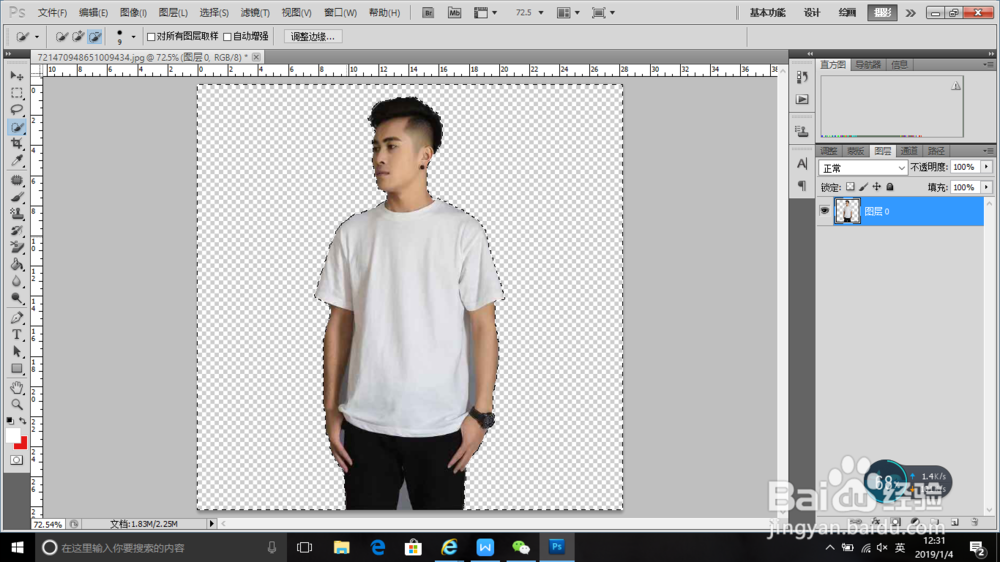Select the Brush tool
Image resolution: width=1000 pixels, height=562 pixels.
point(17,197)
